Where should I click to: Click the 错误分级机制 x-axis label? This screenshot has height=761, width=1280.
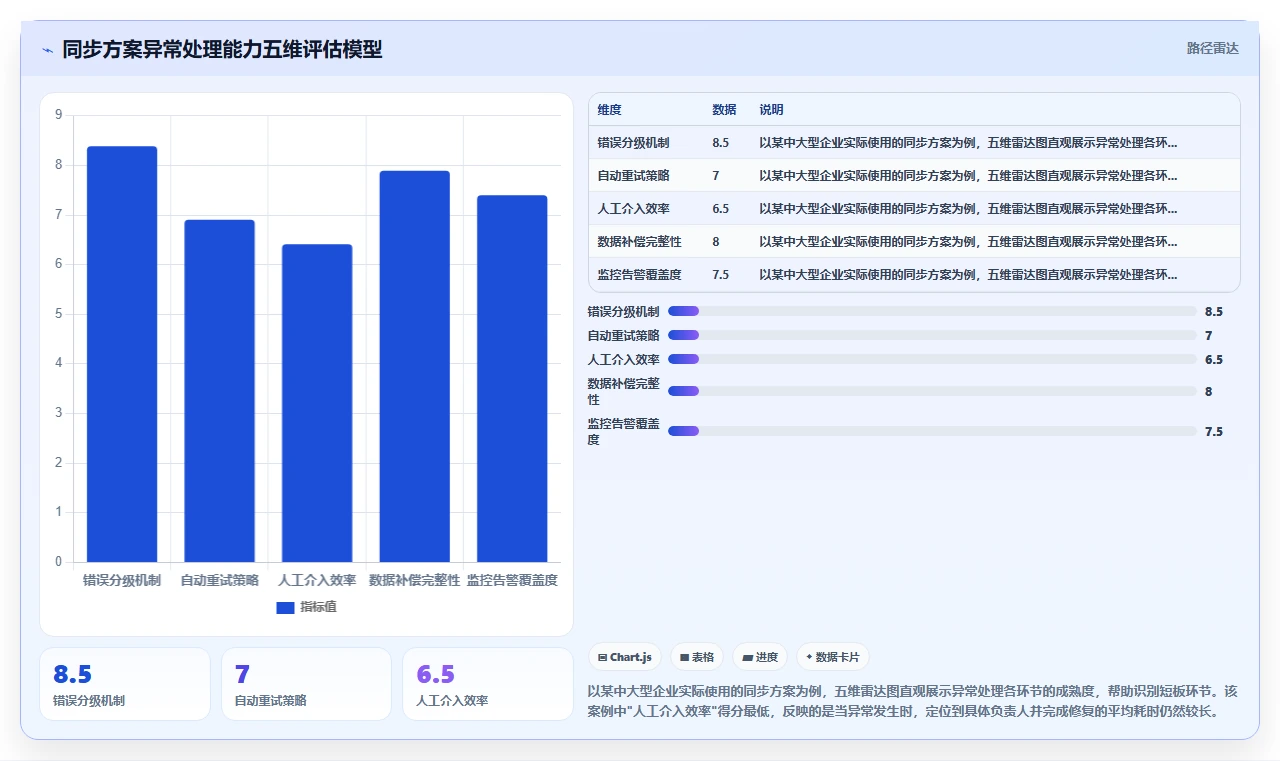pyautogui.click(x=122, y=580)
